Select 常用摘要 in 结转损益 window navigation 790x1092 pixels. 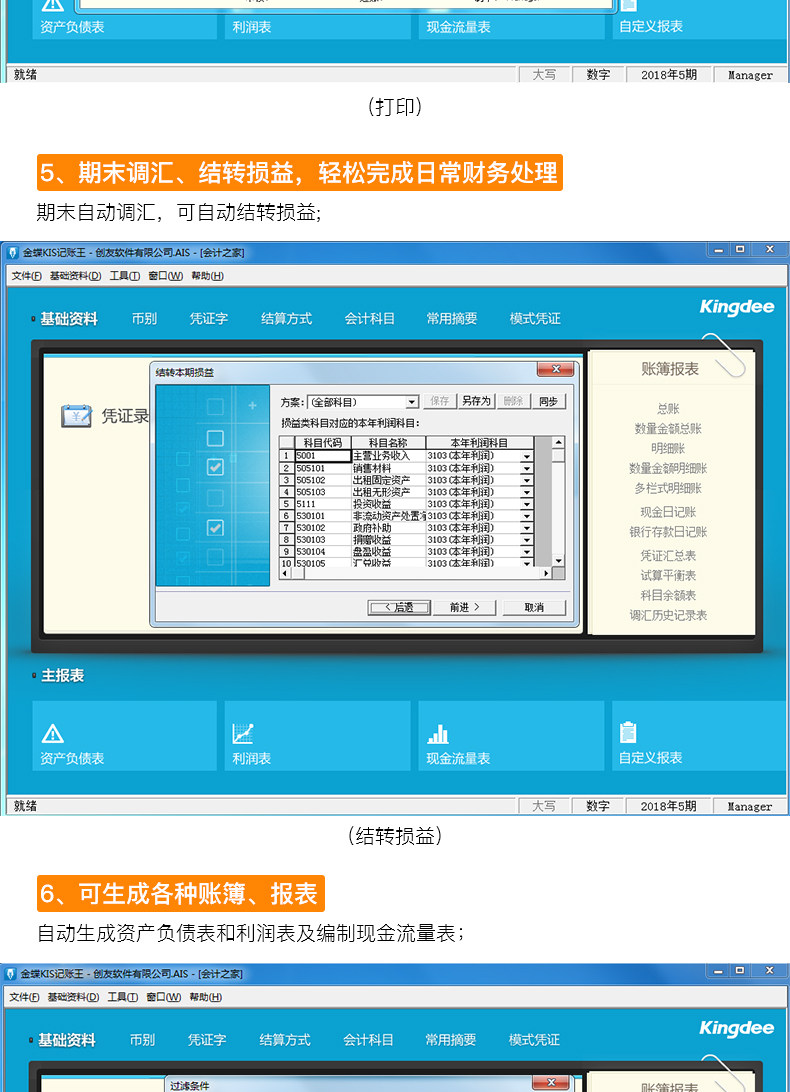452,318
